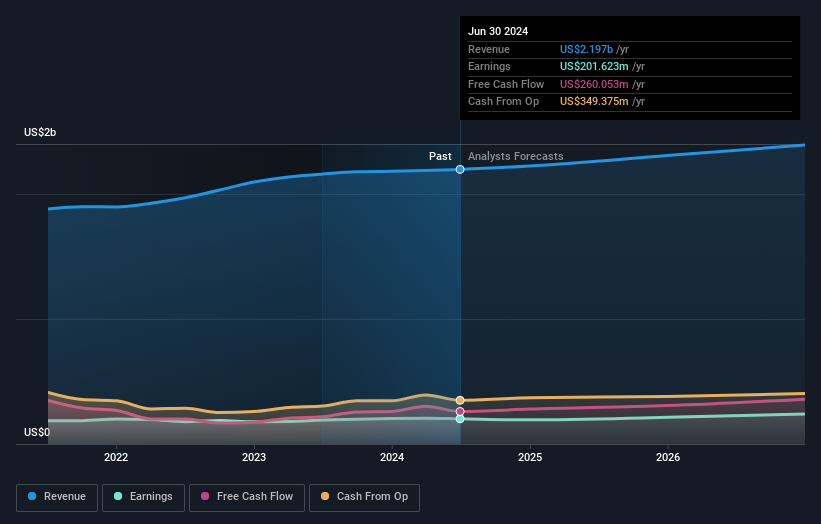Select the Free Cash Flow data point marker
Viewport: 821px width, 524px height.
click(x=460, y=411)
